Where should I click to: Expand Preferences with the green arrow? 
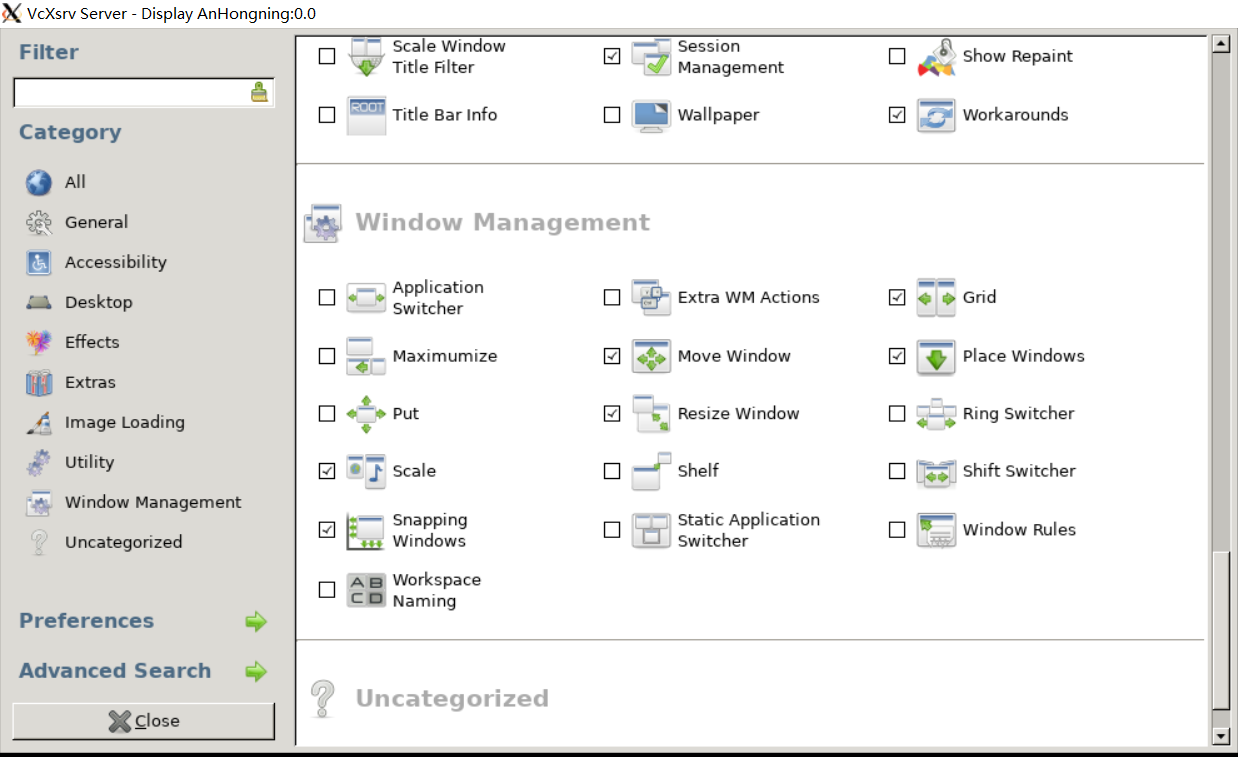coord(256,621)
